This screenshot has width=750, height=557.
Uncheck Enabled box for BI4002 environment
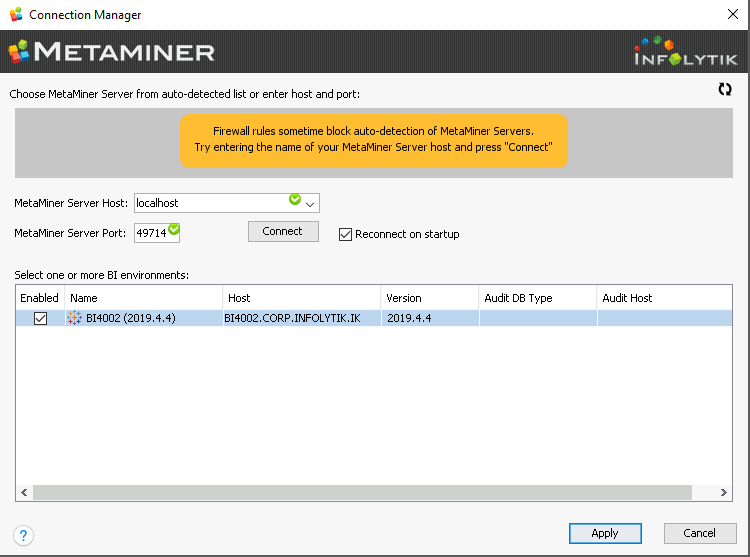[41, 318]
